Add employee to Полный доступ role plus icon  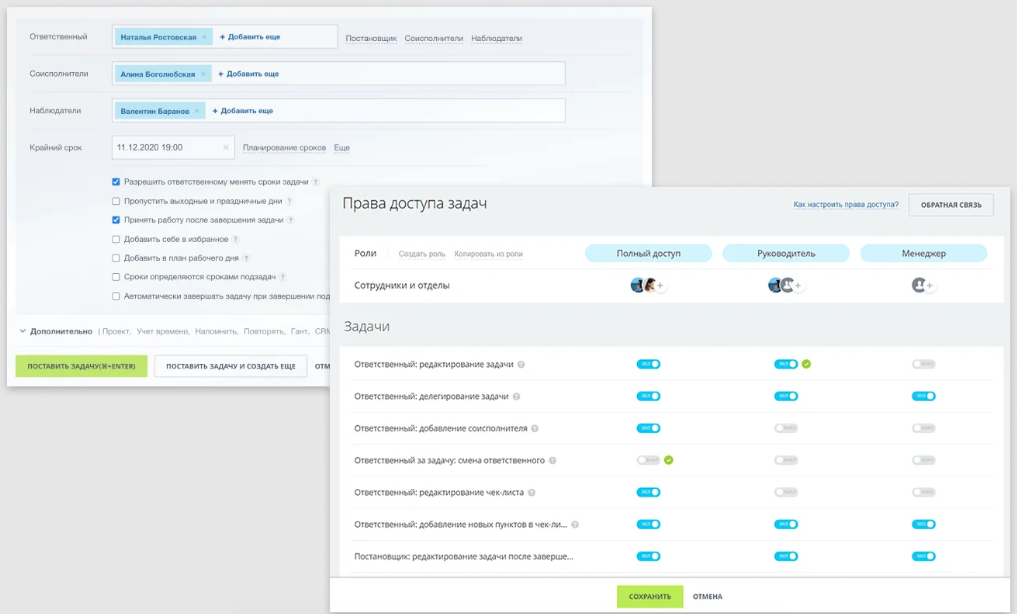(x=660, y=285)
